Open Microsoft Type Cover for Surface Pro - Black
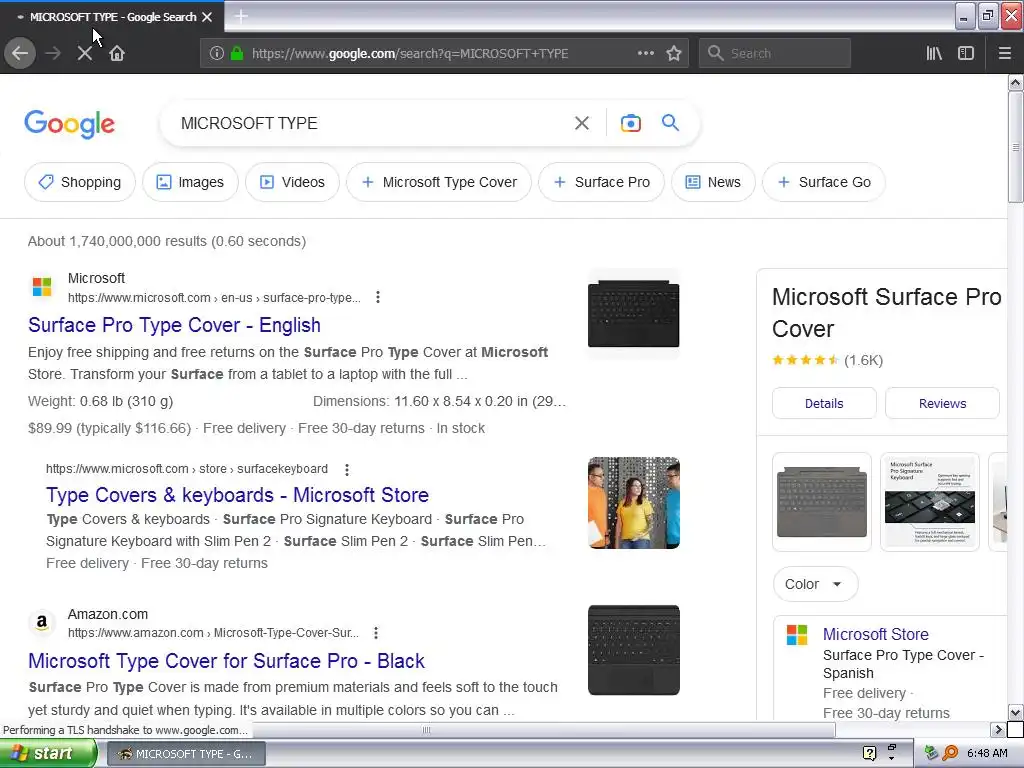This screenshot has width=1024, height=768. [226, 661]
